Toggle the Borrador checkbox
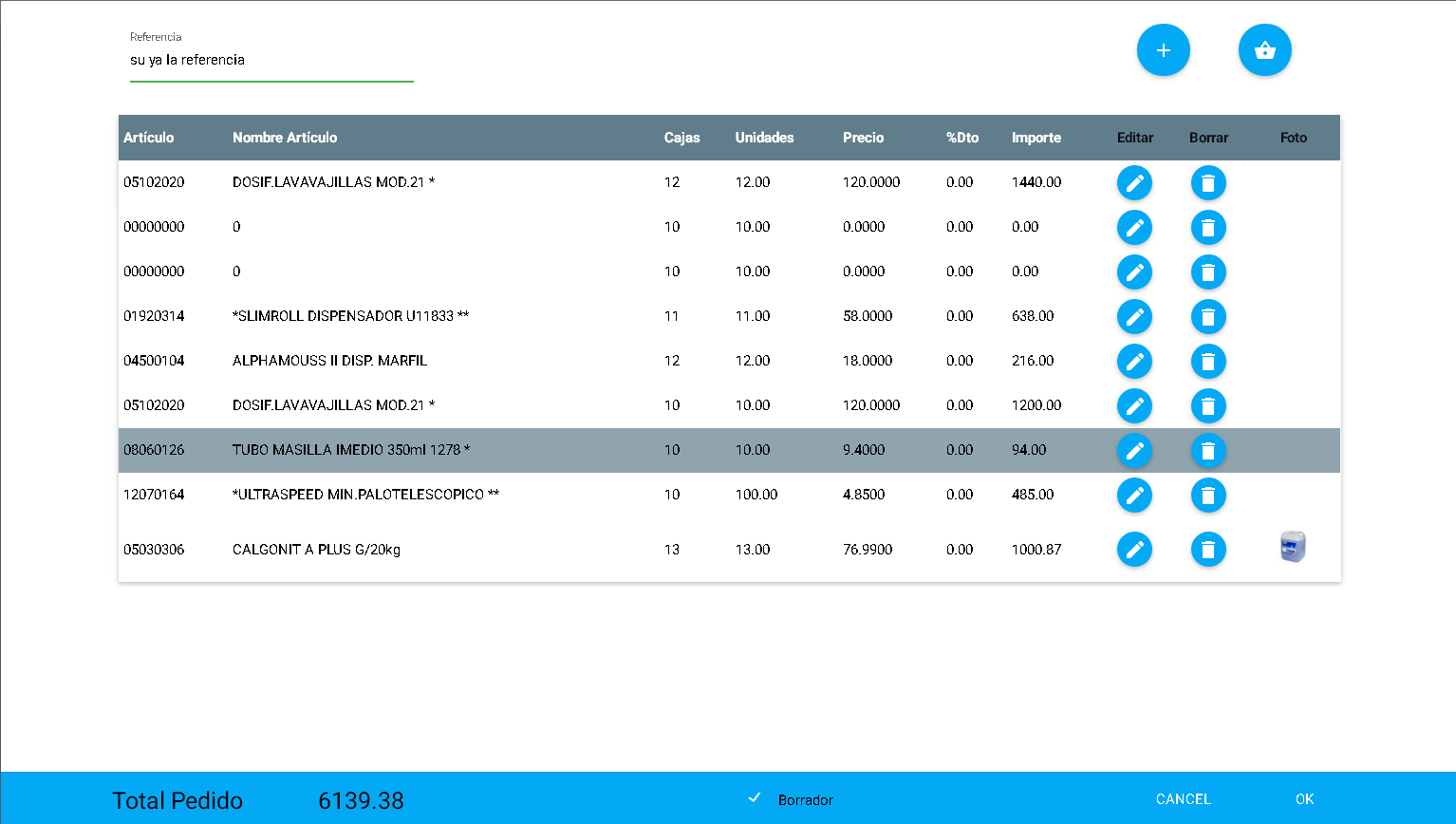 (x=755, y=798)
